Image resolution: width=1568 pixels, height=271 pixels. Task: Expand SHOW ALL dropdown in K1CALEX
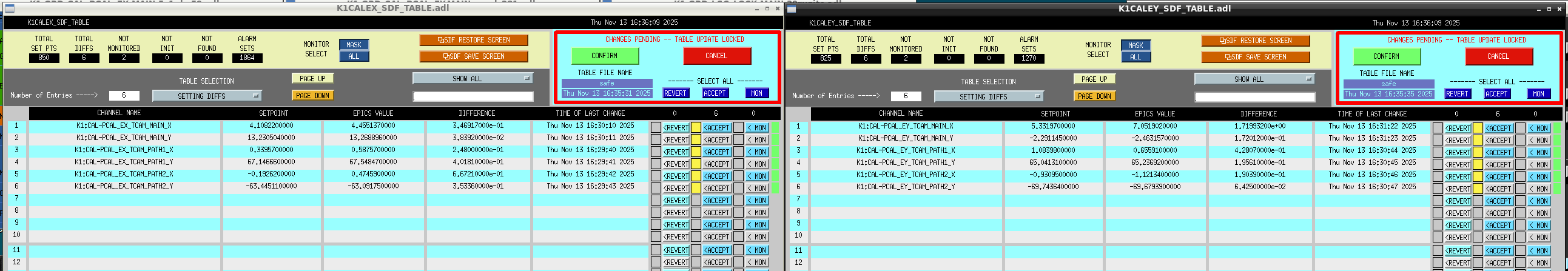(473, 79)
